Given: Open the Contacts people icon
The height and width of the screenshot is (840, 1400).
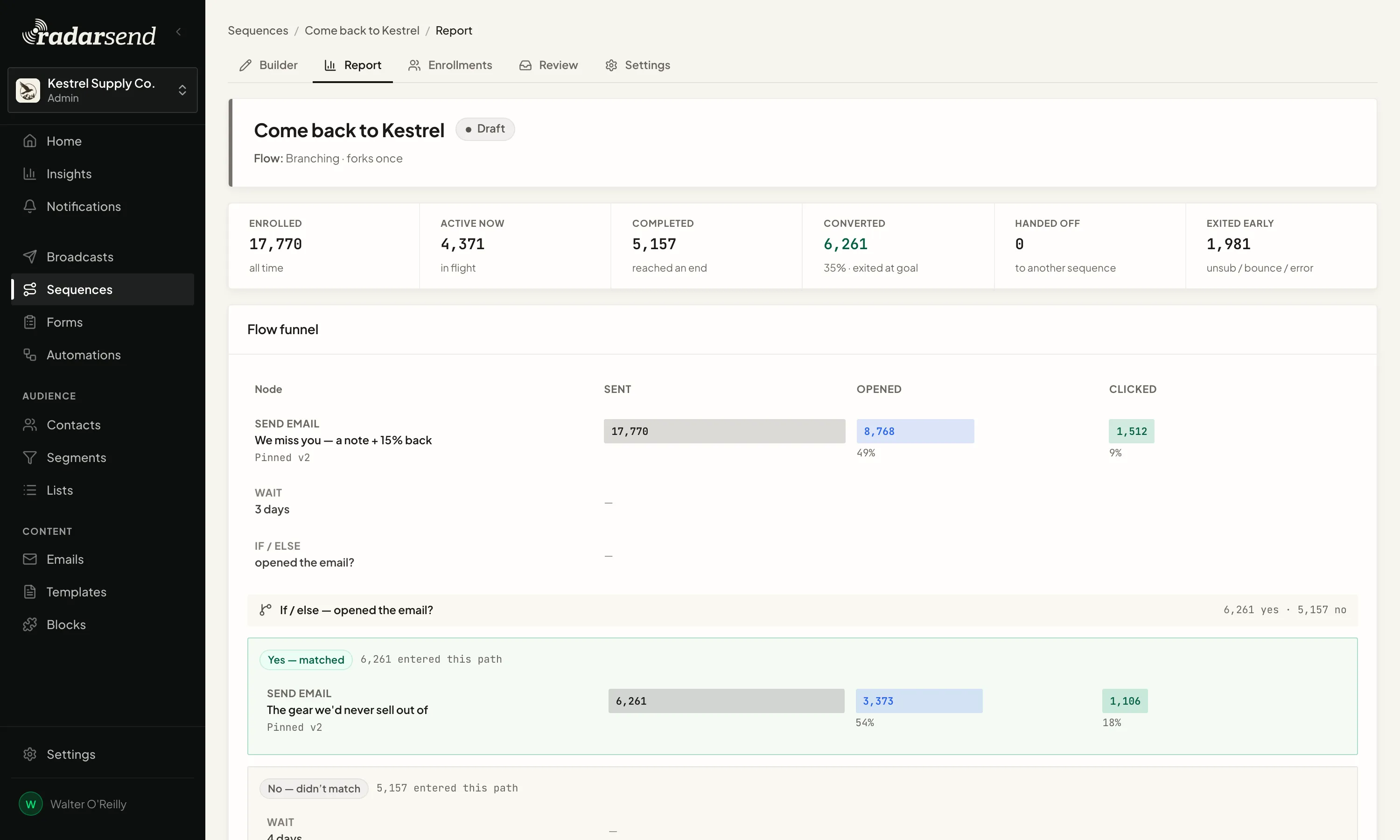Looking at the screenshot, I should click(30, 425).
